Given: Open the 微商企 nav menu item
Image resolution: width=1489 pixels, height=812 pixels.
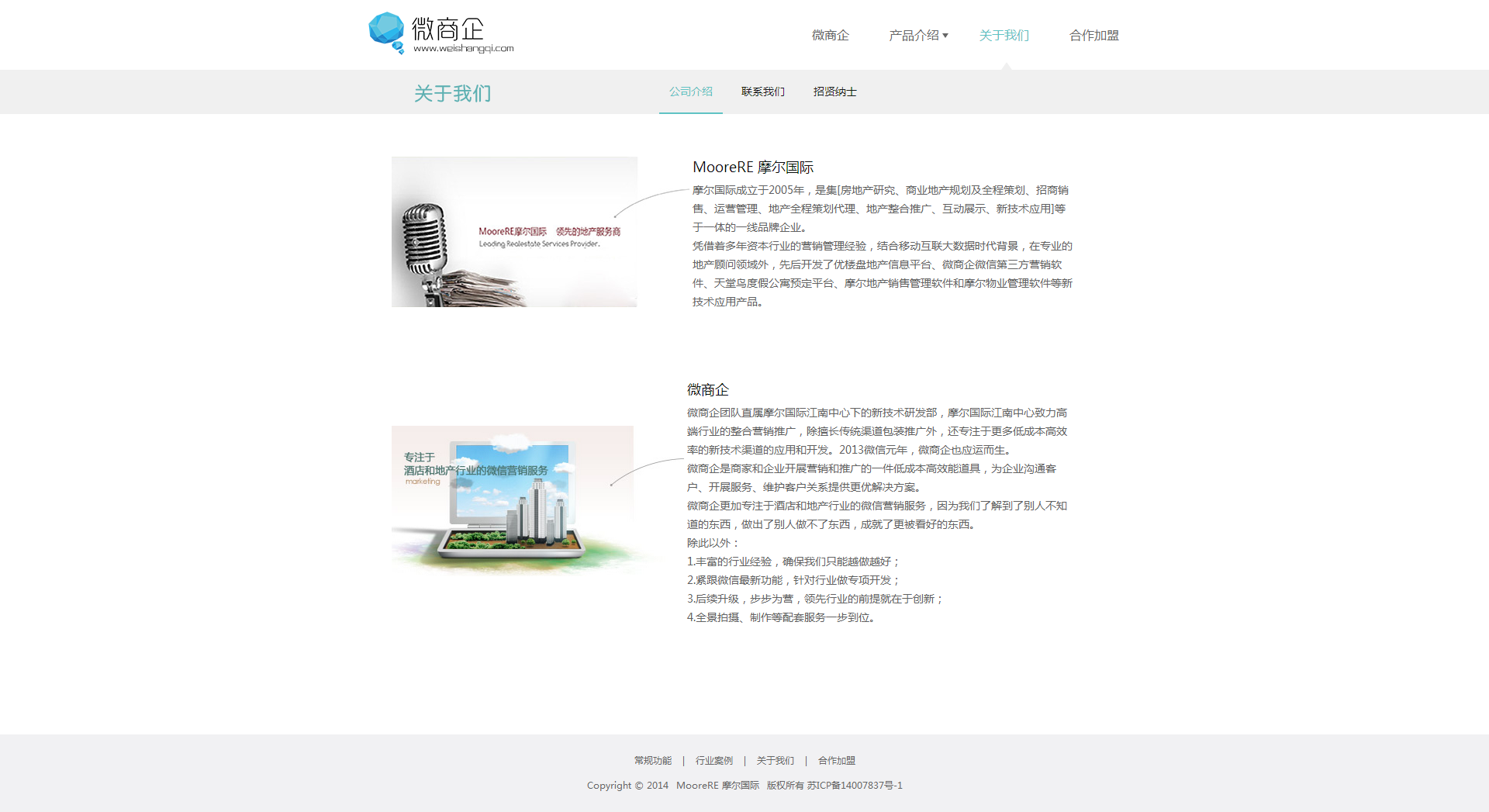Looking at the screenshot, I should click(830, 36).
